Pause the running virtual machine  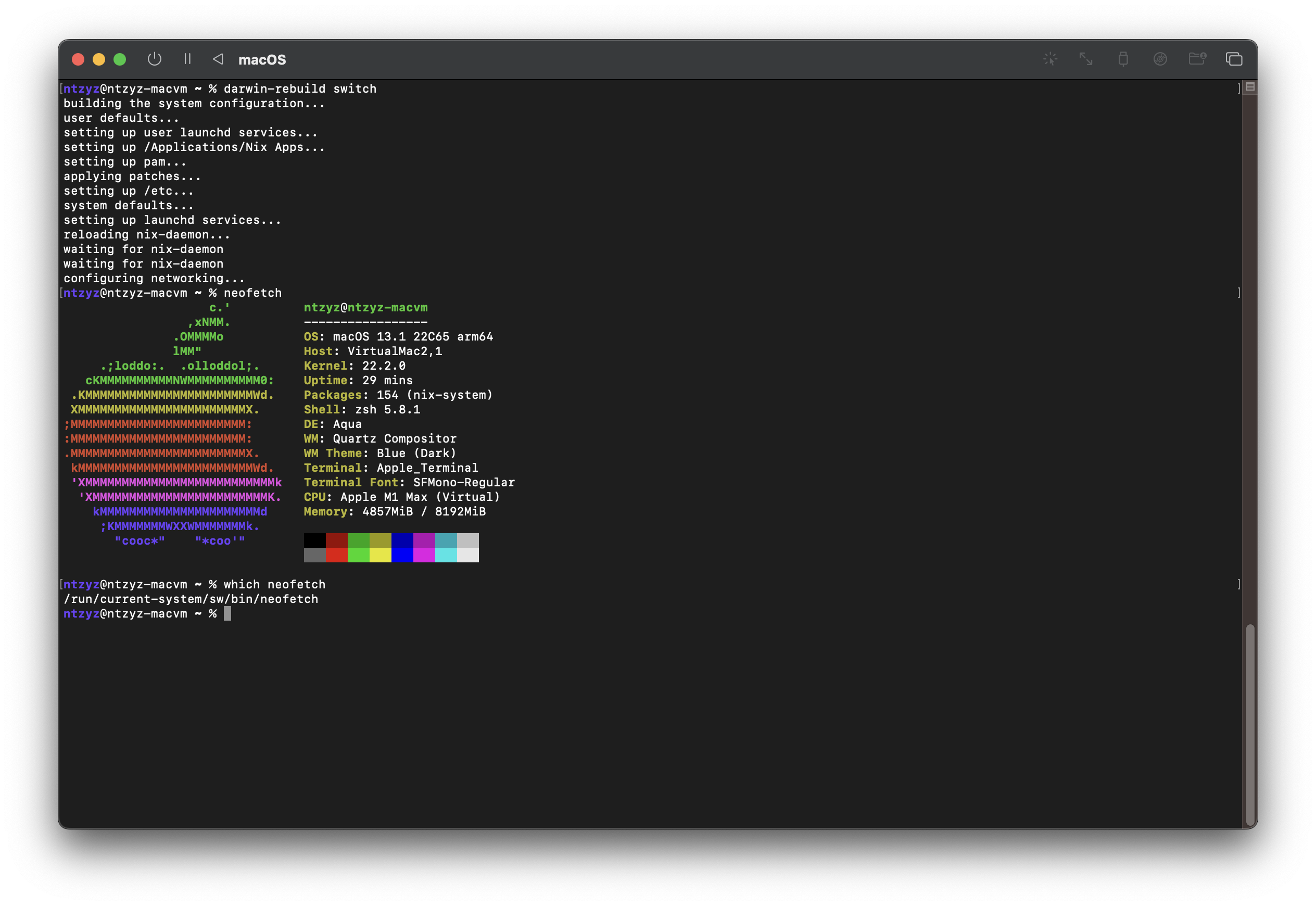(x=187, y=59)
